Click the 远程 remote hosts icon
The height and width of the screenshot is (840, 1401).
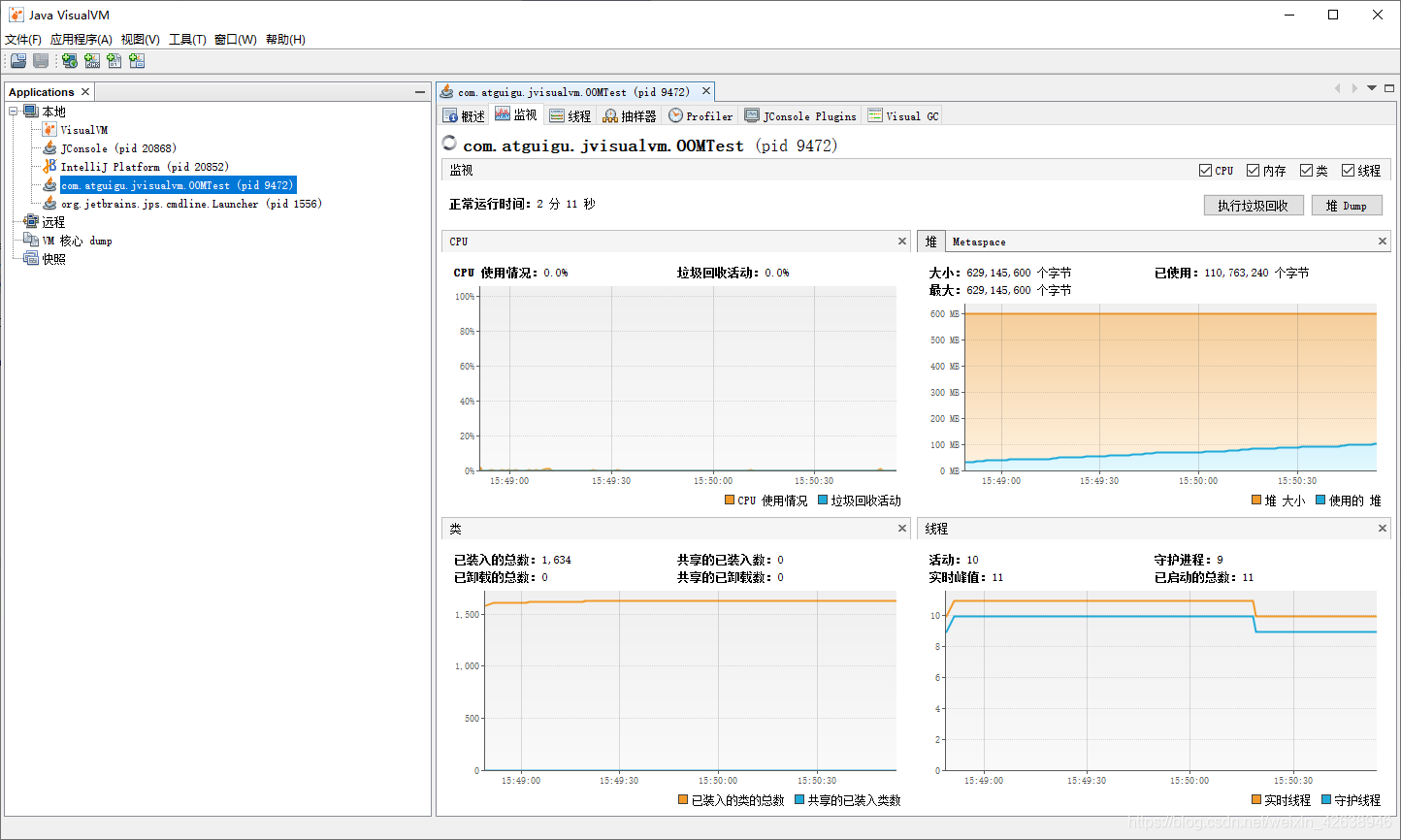pos(31,221)
